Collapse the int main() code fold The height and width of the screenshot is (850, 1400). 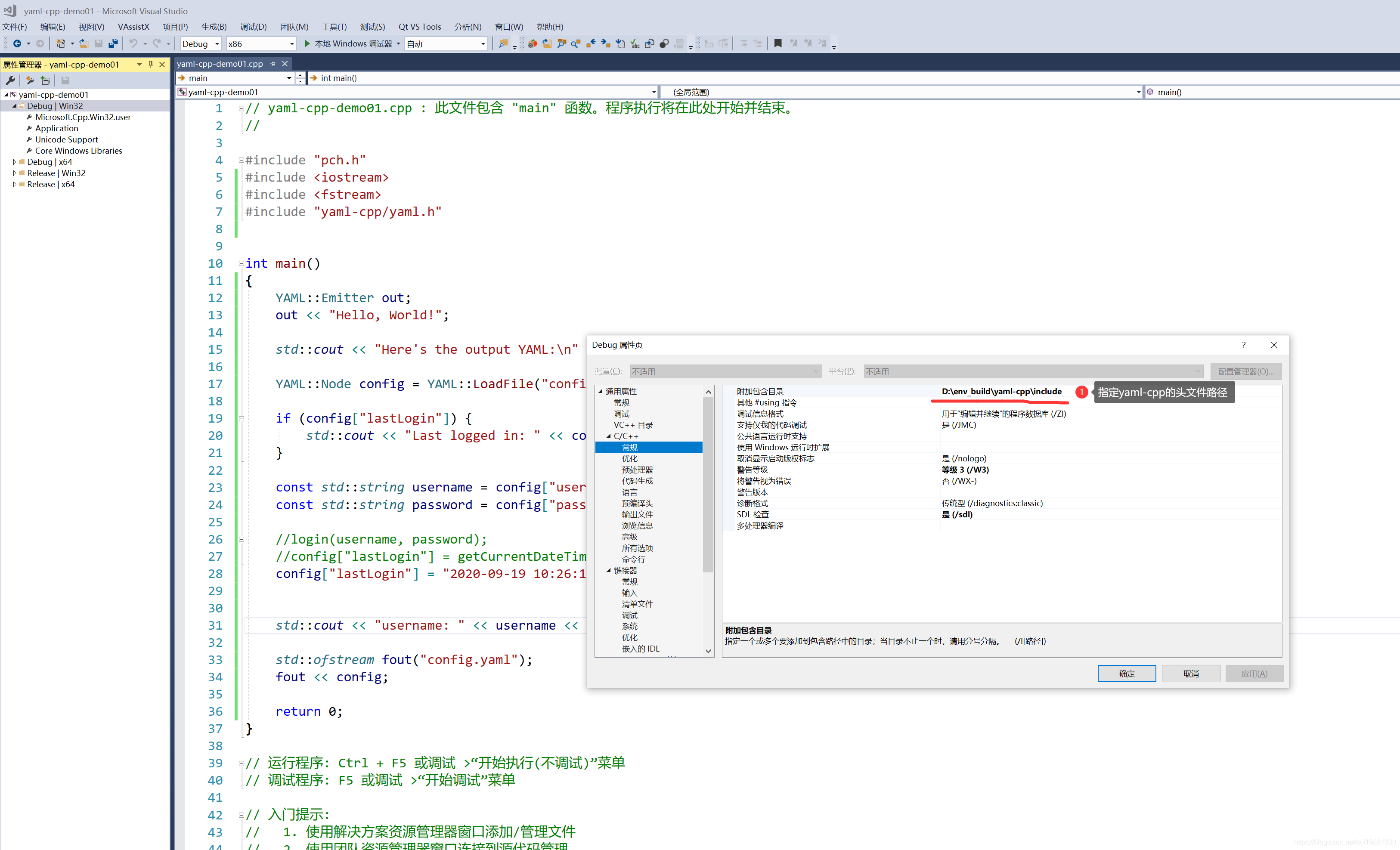point(242,264)
